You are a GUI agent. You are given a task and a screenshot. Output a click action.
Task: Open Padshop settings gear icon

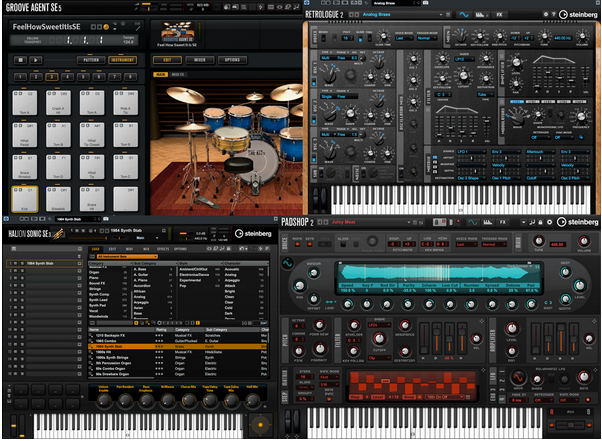coord(549,222)
